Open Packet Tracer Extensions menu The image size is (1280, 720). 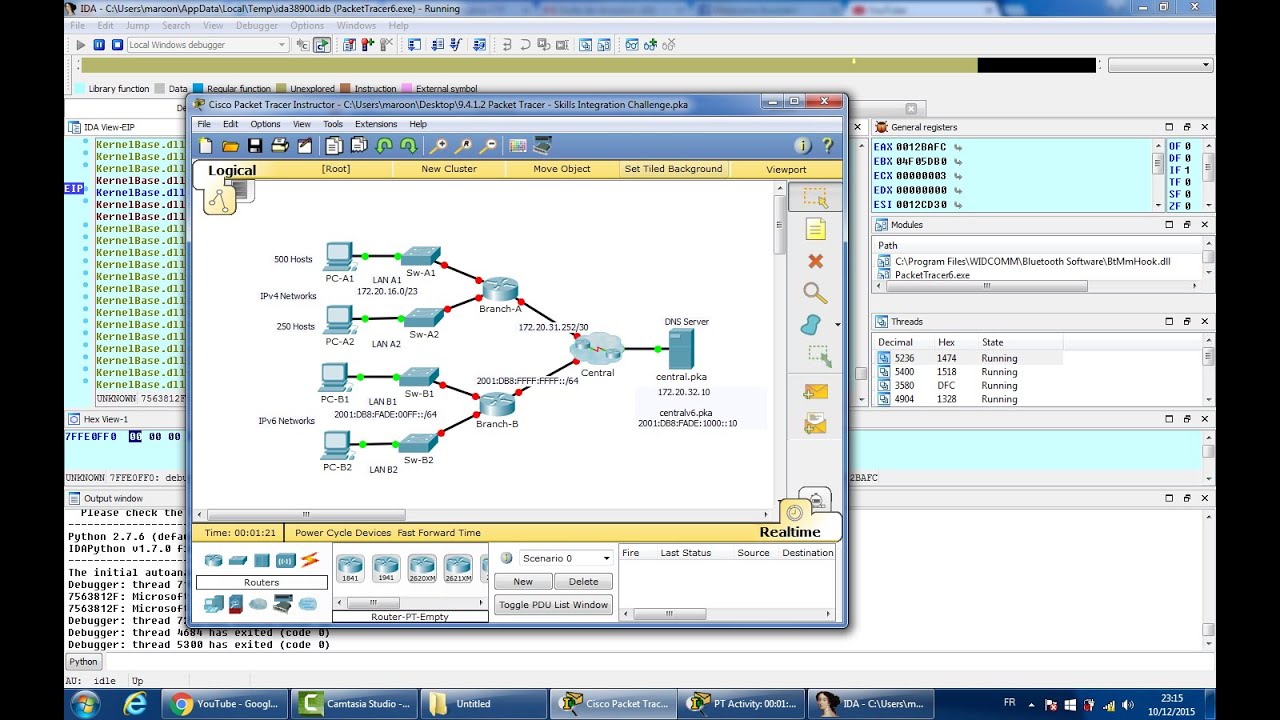point(376,124)
